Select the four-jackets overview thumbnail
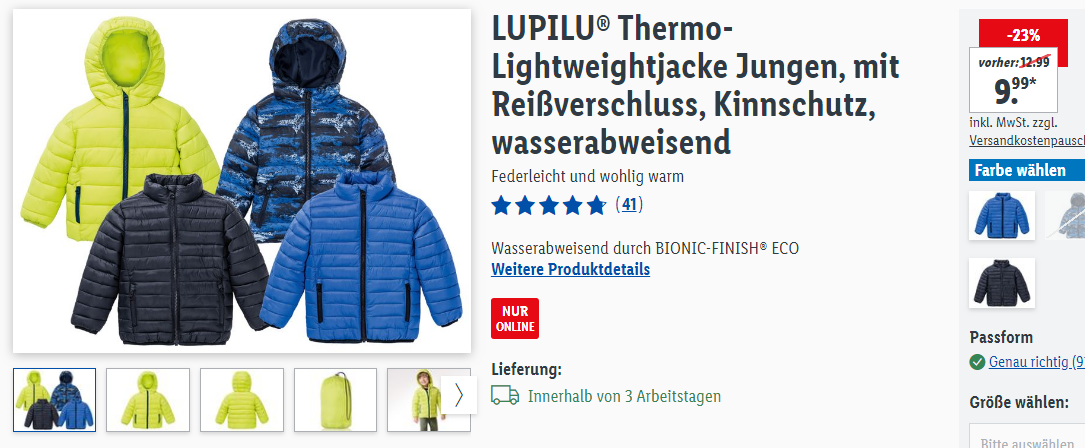 click(x=55, y=400)
